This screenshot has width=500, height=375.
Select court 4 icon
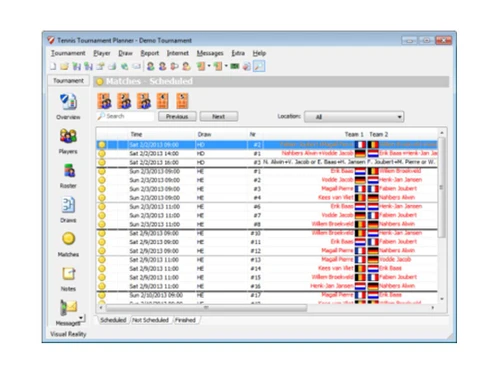[163, 101]
